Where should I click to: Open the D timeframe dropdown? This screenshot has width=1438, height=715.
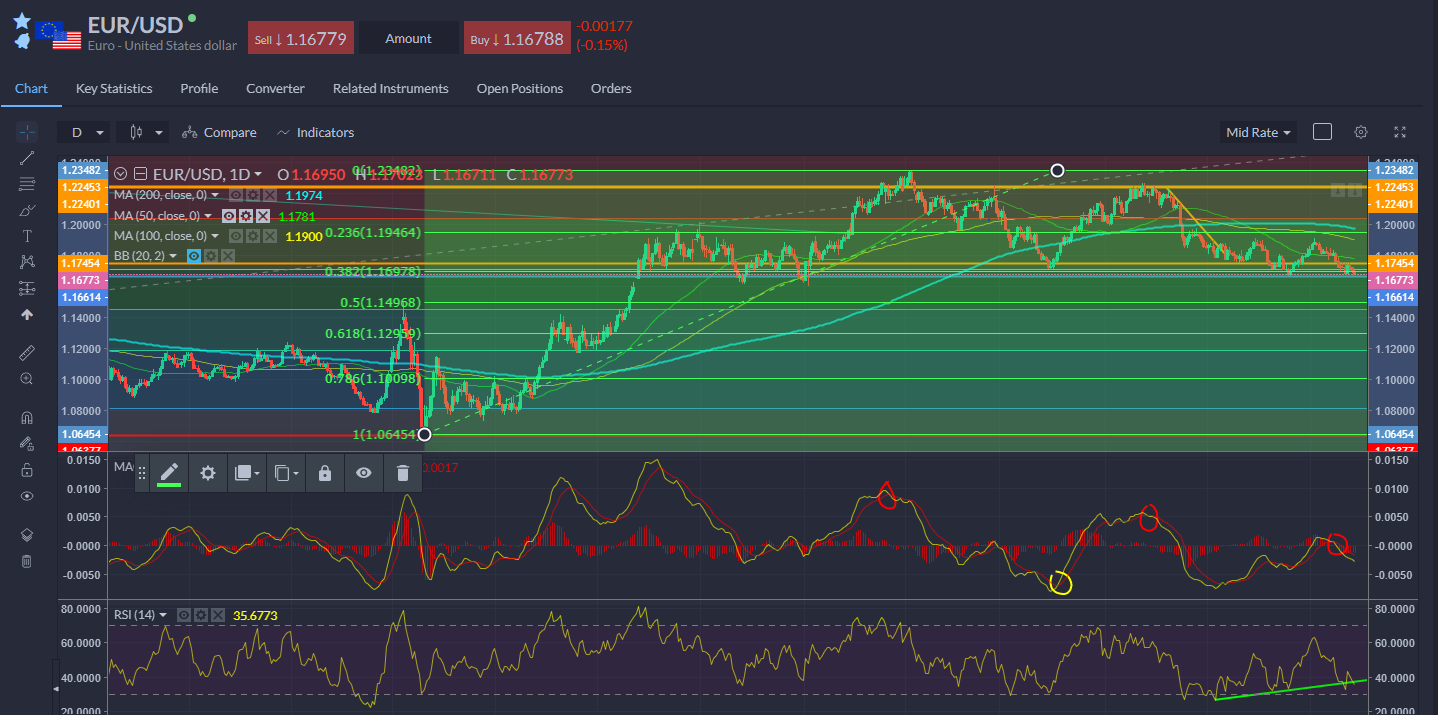(83, 132)
